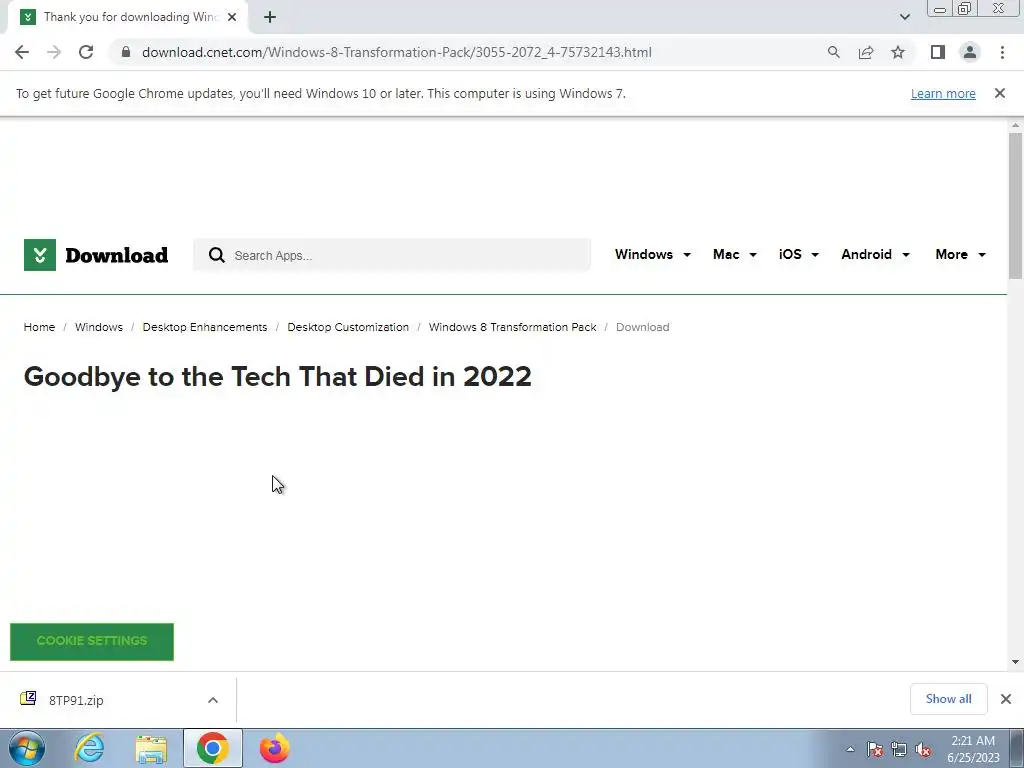Screen dimensions: 1024x768
Task: Click the scrollbar down arrow
Action: pos(1016,662)
